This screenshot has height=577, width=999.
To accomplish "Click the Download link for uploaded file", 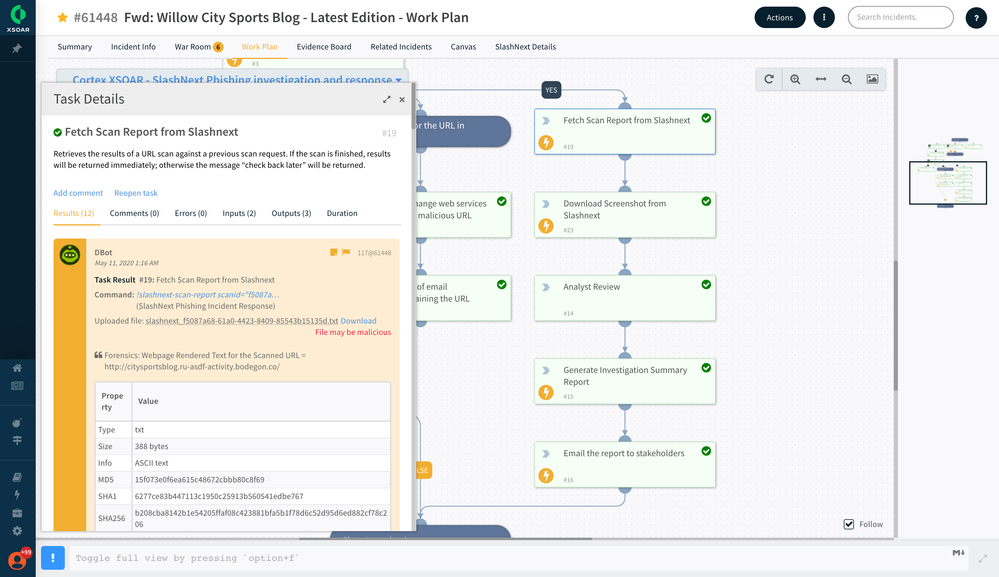I will coord(359,321).
